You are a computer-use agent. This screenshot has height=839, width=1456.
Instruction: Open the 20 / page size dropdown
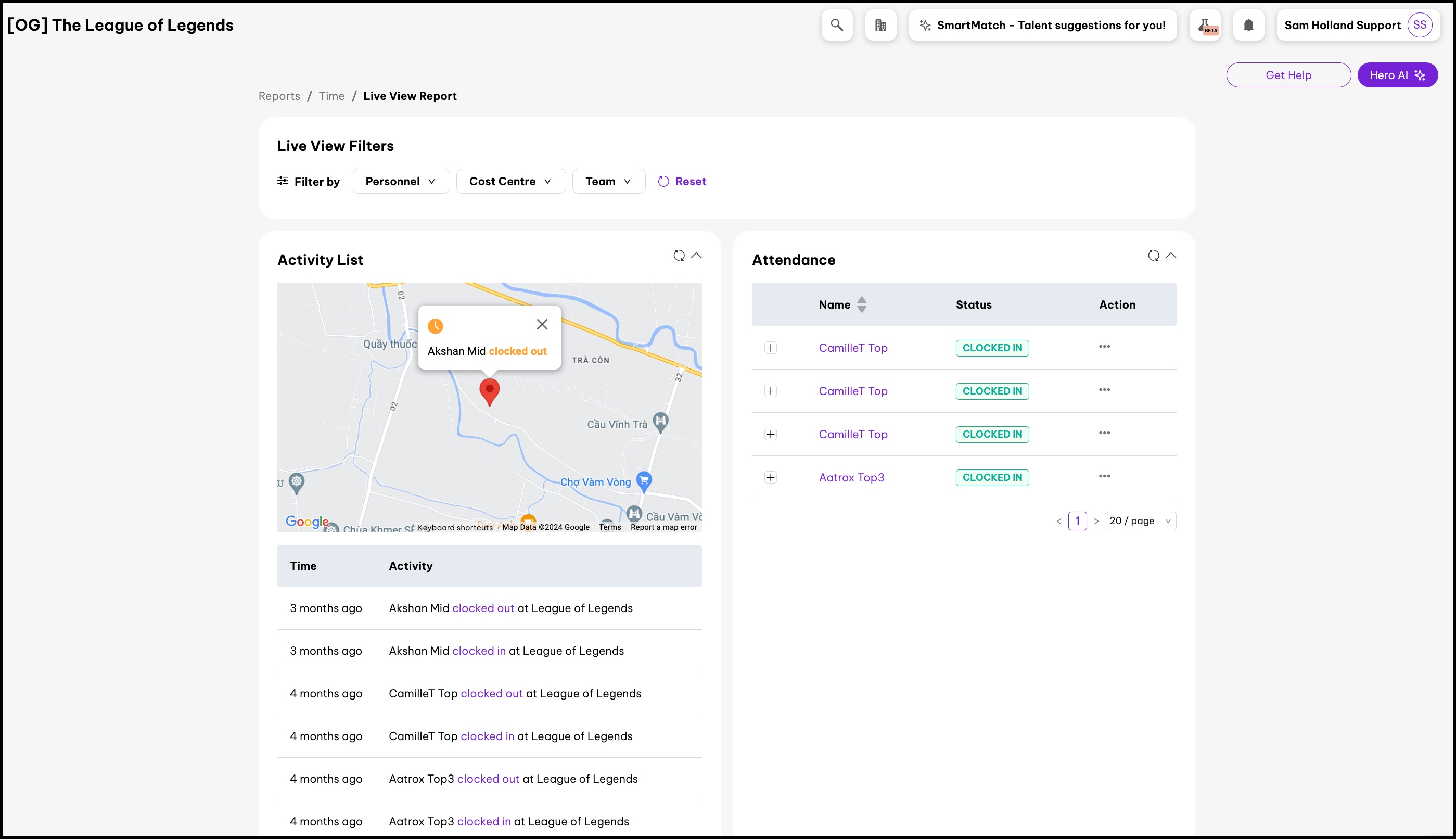point(1140,521)
